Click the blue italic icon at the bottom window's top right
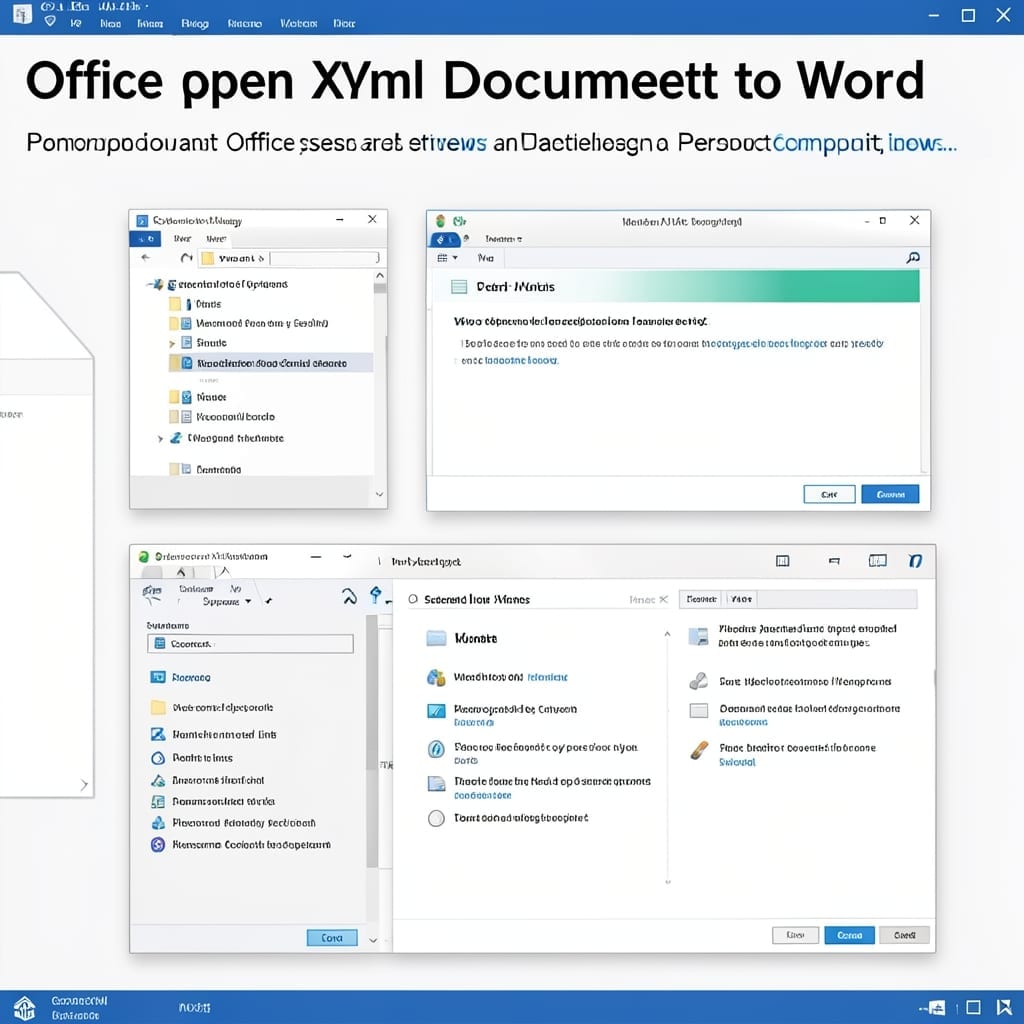This screenshot has width=1024, height=1024. 916,561
